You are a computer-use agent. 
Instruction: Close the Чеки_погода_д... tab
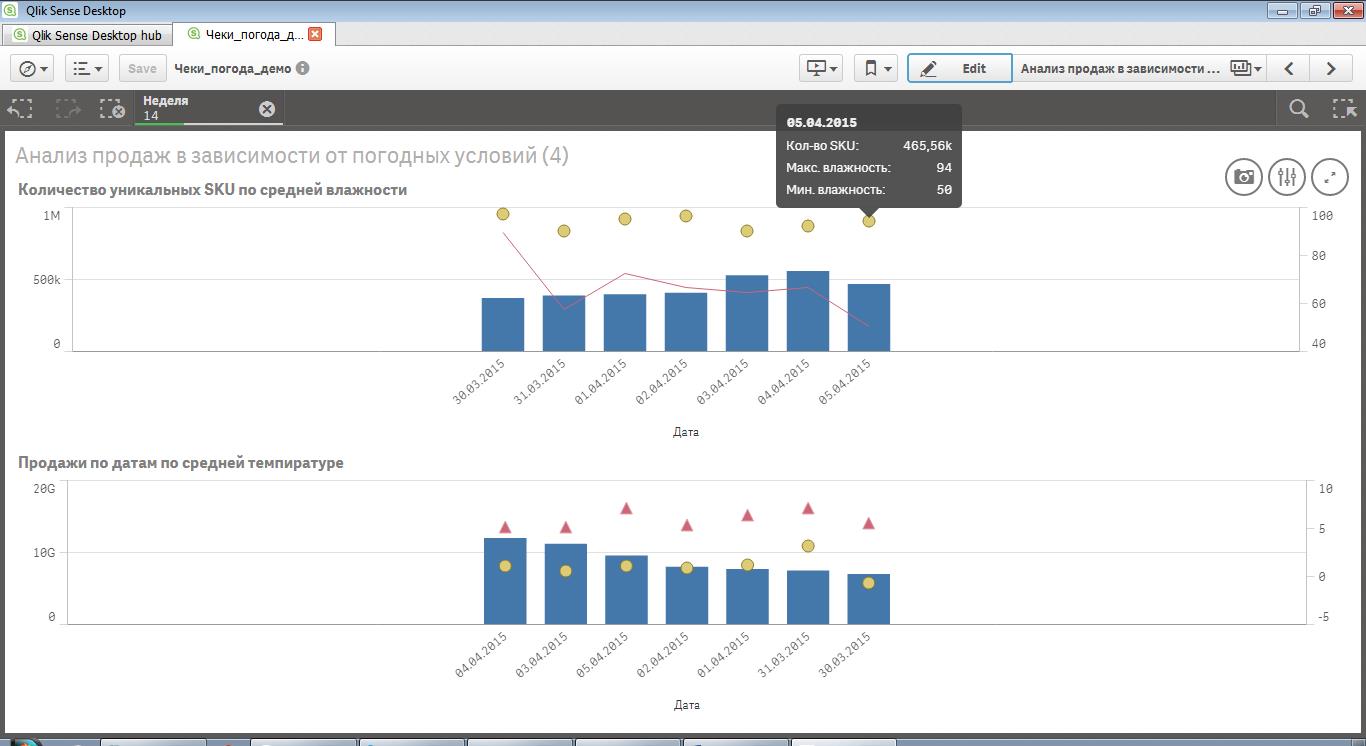tap(315, 34)
